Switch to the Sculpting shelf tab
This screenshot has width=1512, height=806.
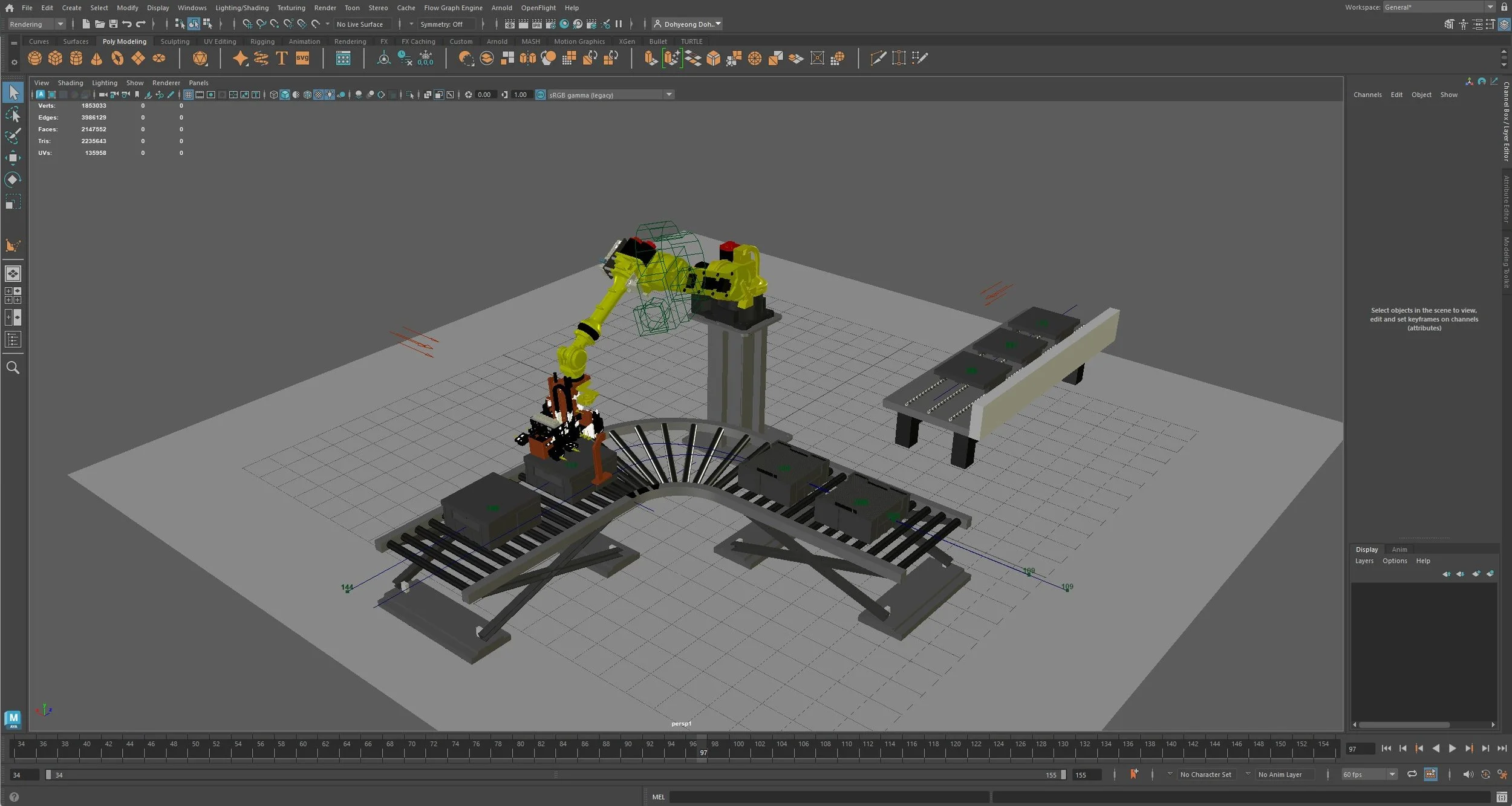coord(175,41)
